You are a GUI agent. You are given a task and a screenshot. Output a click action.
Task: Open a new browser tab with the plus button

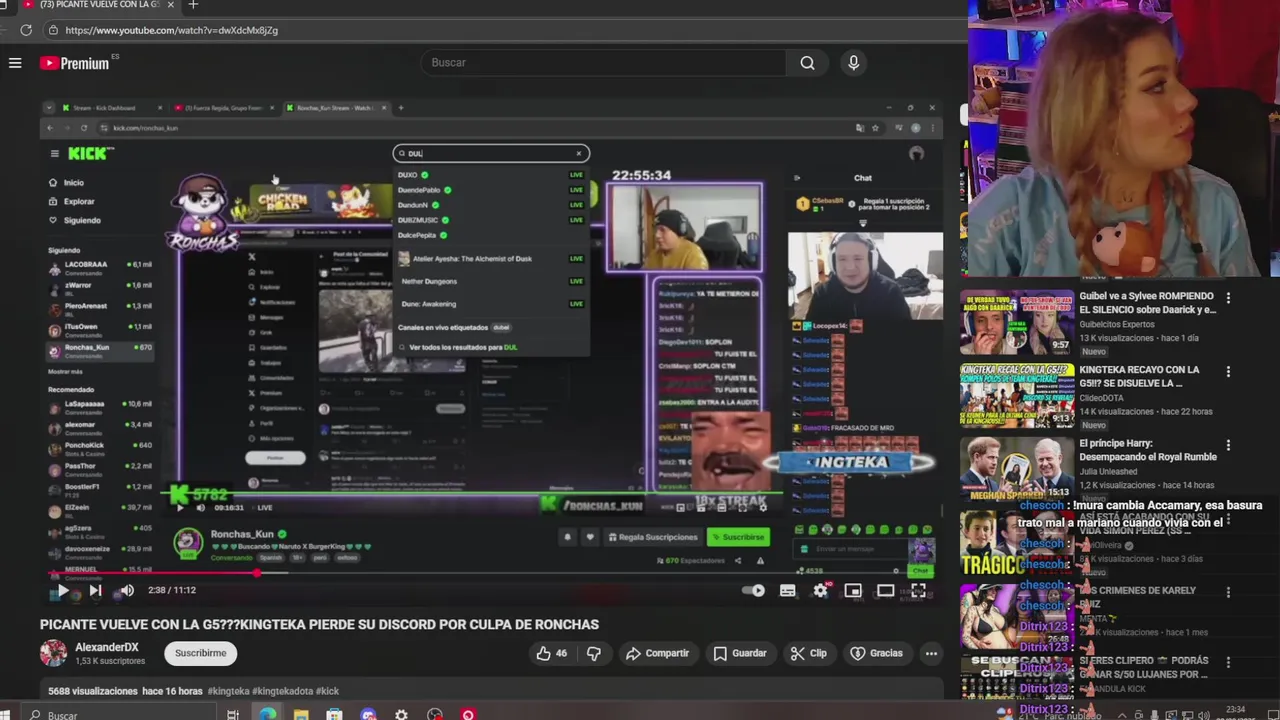pyautogui.click(x=193, y=5)
